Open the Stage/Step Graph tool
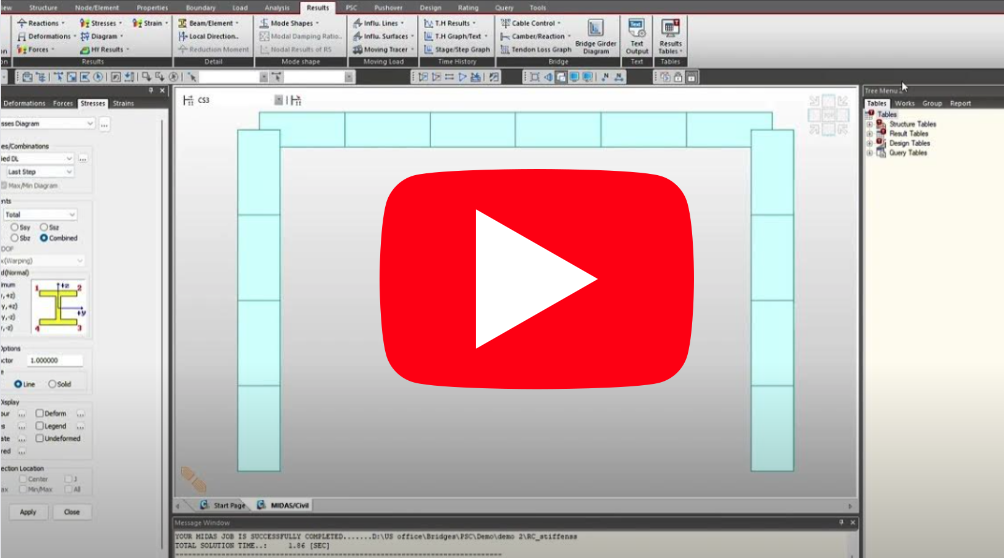The height and width of the screenshot is (558, 1006). 456,49
